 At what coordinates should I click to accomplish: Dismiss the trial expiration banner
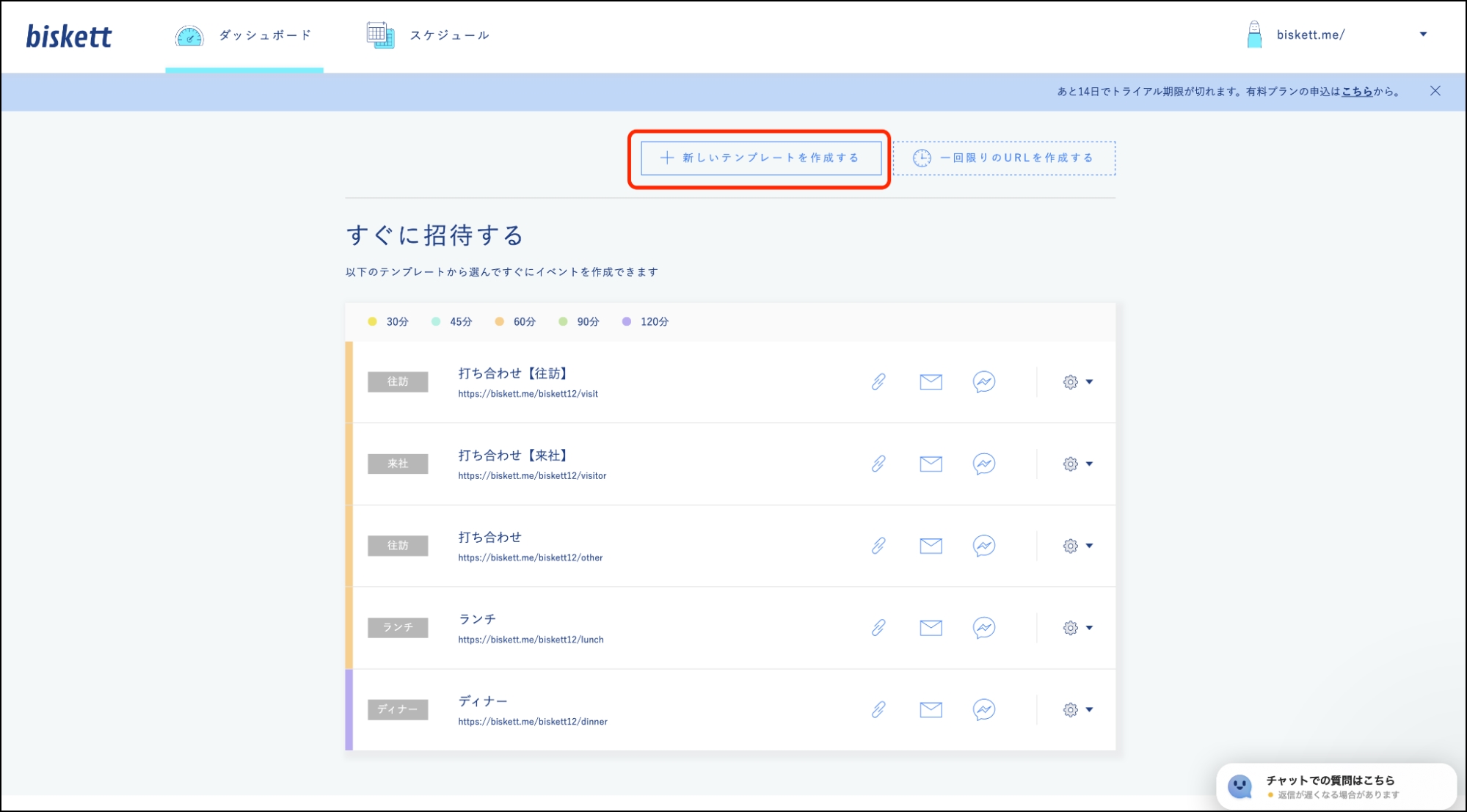tap(1435, 91)
